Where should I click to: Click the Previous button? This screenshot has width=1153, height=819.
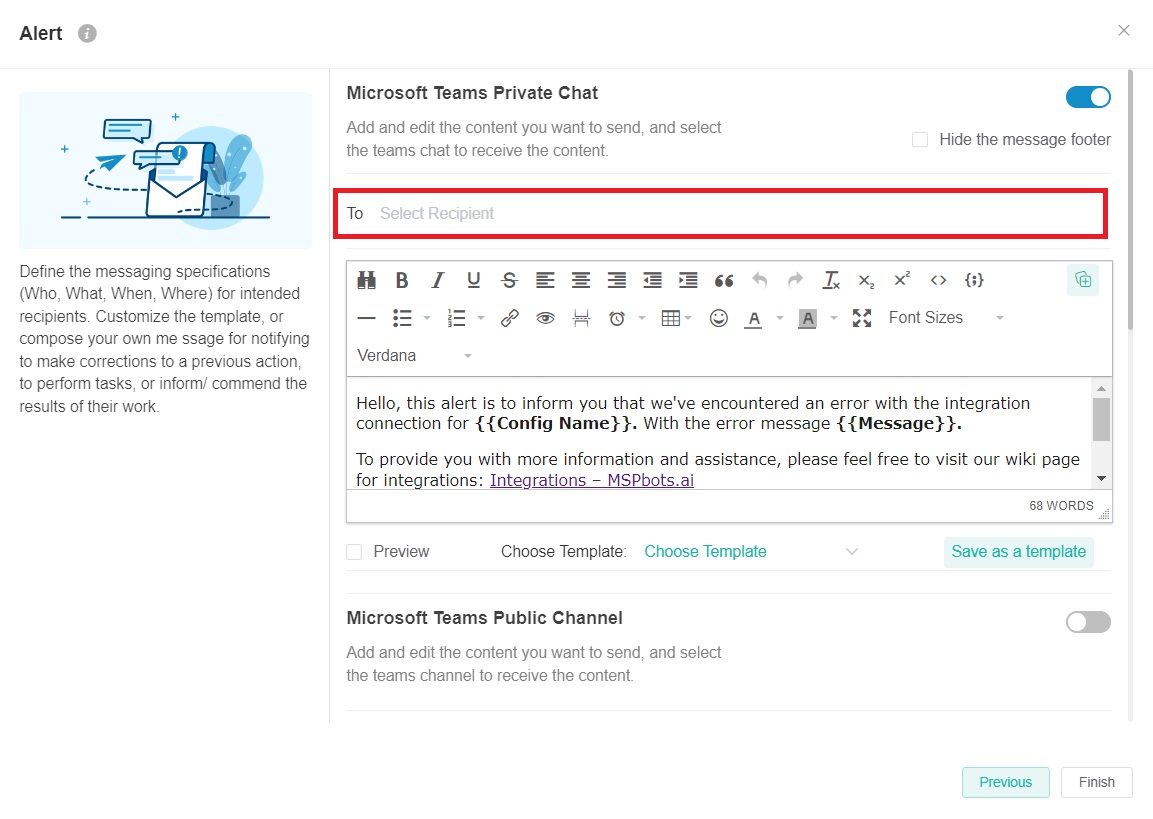[x=1005, y=782]
